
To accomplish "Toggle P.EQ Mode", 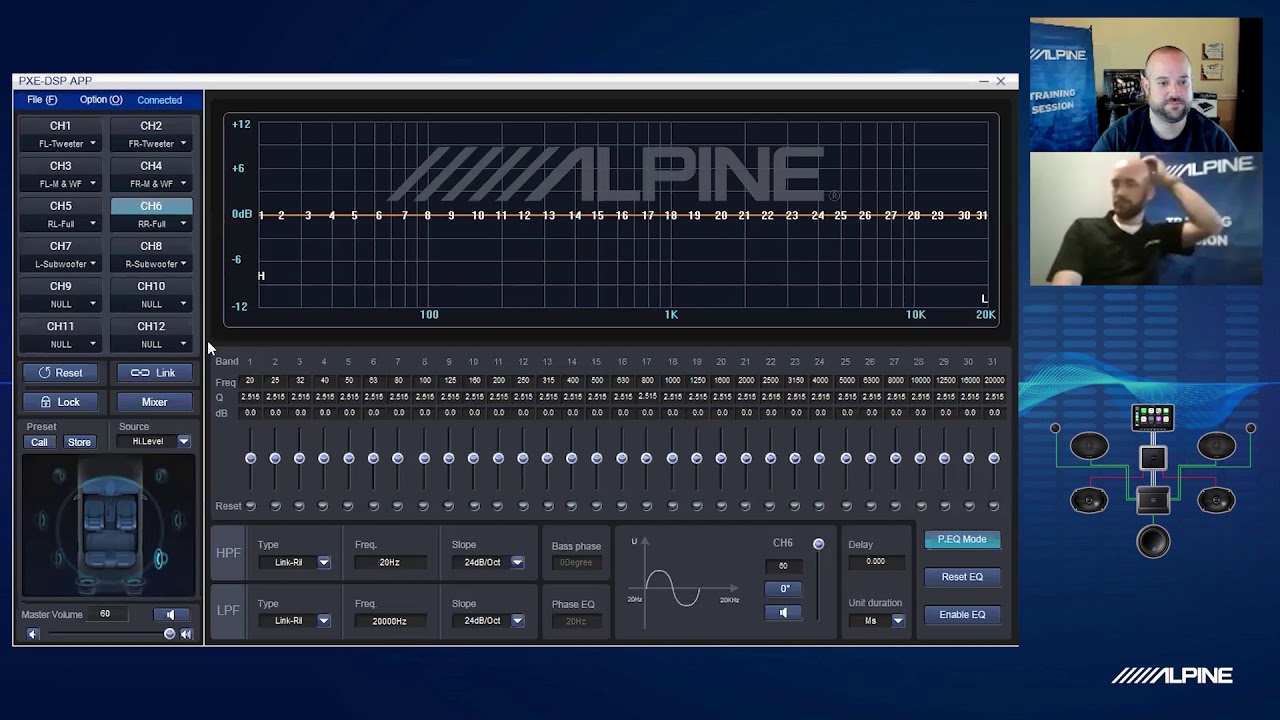I will pos(962,539).
